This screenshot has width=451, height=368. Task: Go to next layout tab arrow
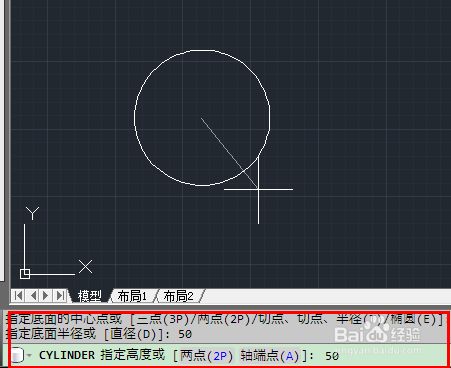(x=46, y=296)
